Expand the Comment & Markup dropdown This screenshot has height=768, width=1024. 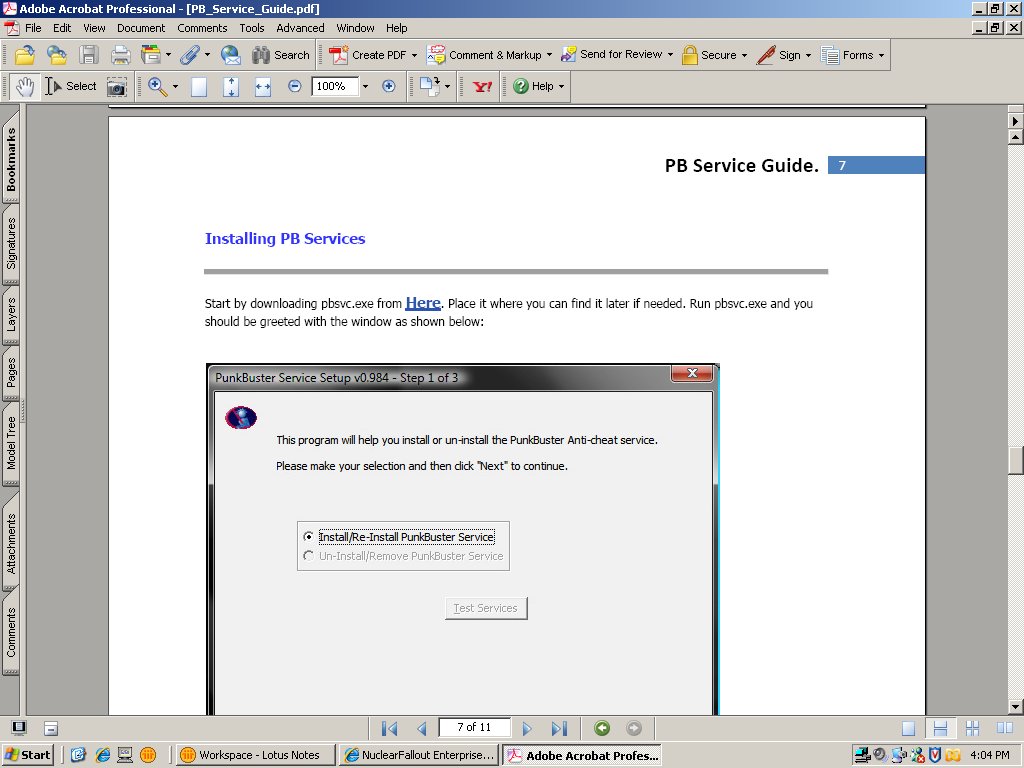point(549,55)
